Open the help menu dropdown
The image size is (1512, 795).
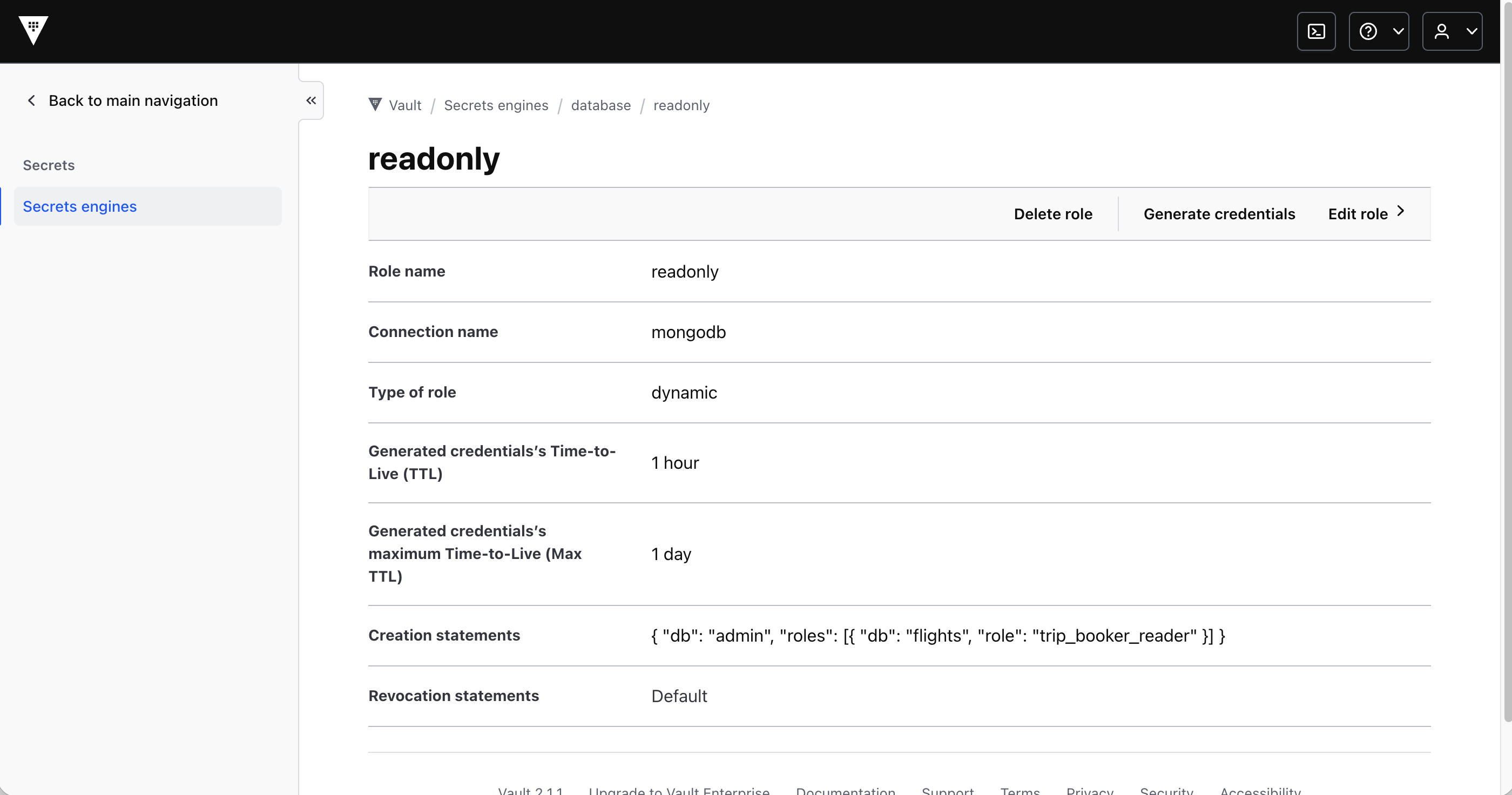tap(1378, 31)
